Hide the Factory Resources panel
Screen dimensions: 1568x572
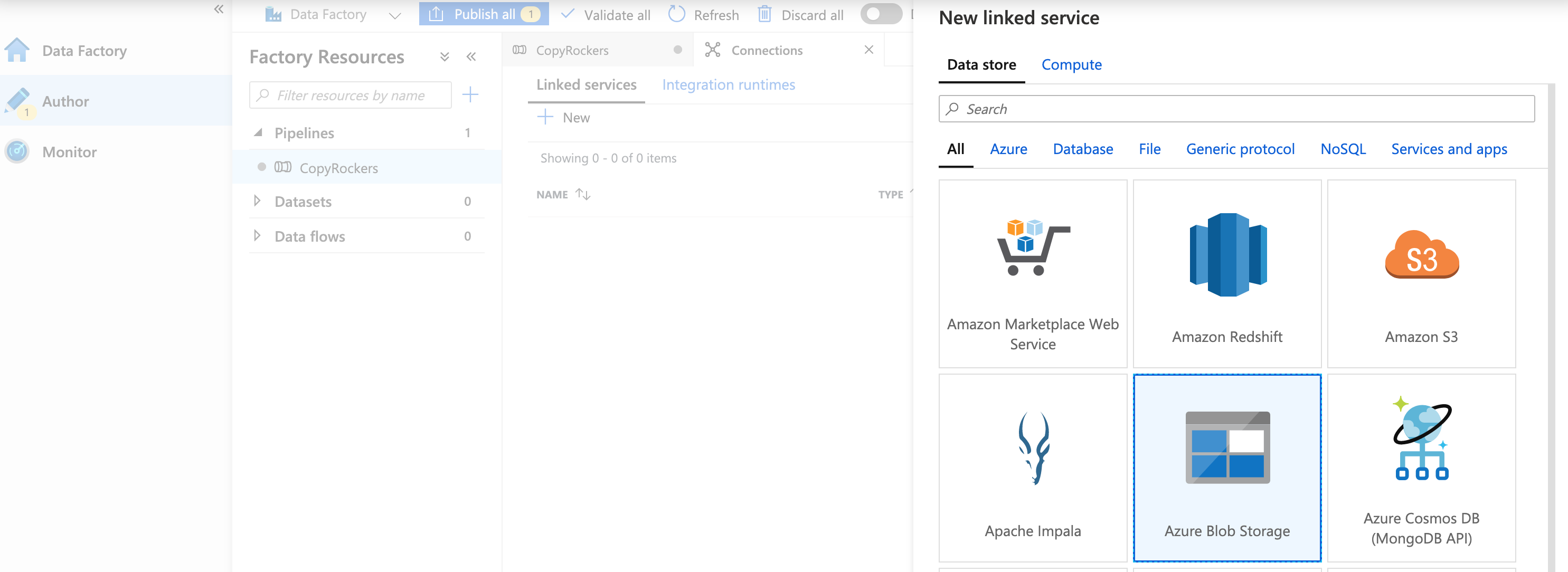[x=471, y=56]
